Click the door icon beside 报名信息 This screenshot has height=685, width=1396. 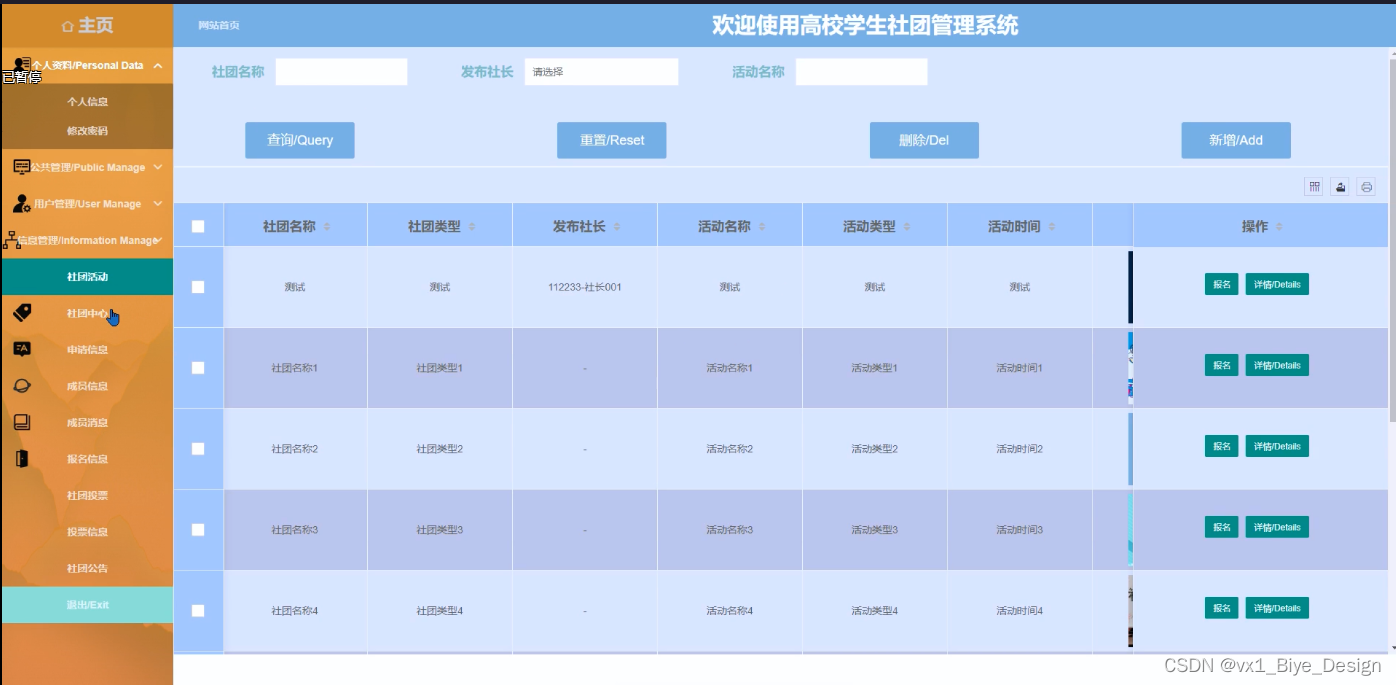[x=22, y=459]
